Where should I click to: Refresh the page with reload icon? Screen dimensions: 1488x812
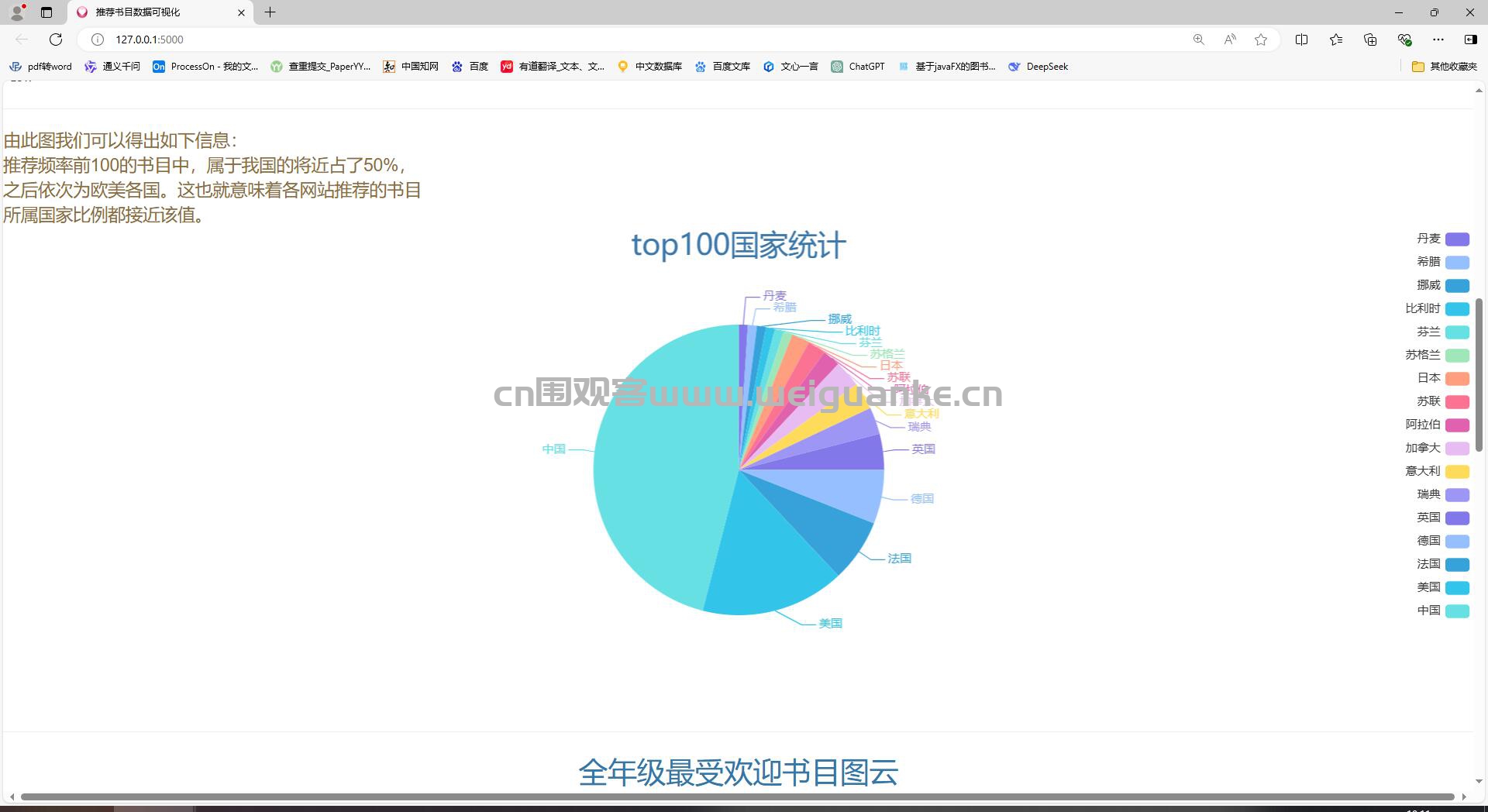click(56, 40)
